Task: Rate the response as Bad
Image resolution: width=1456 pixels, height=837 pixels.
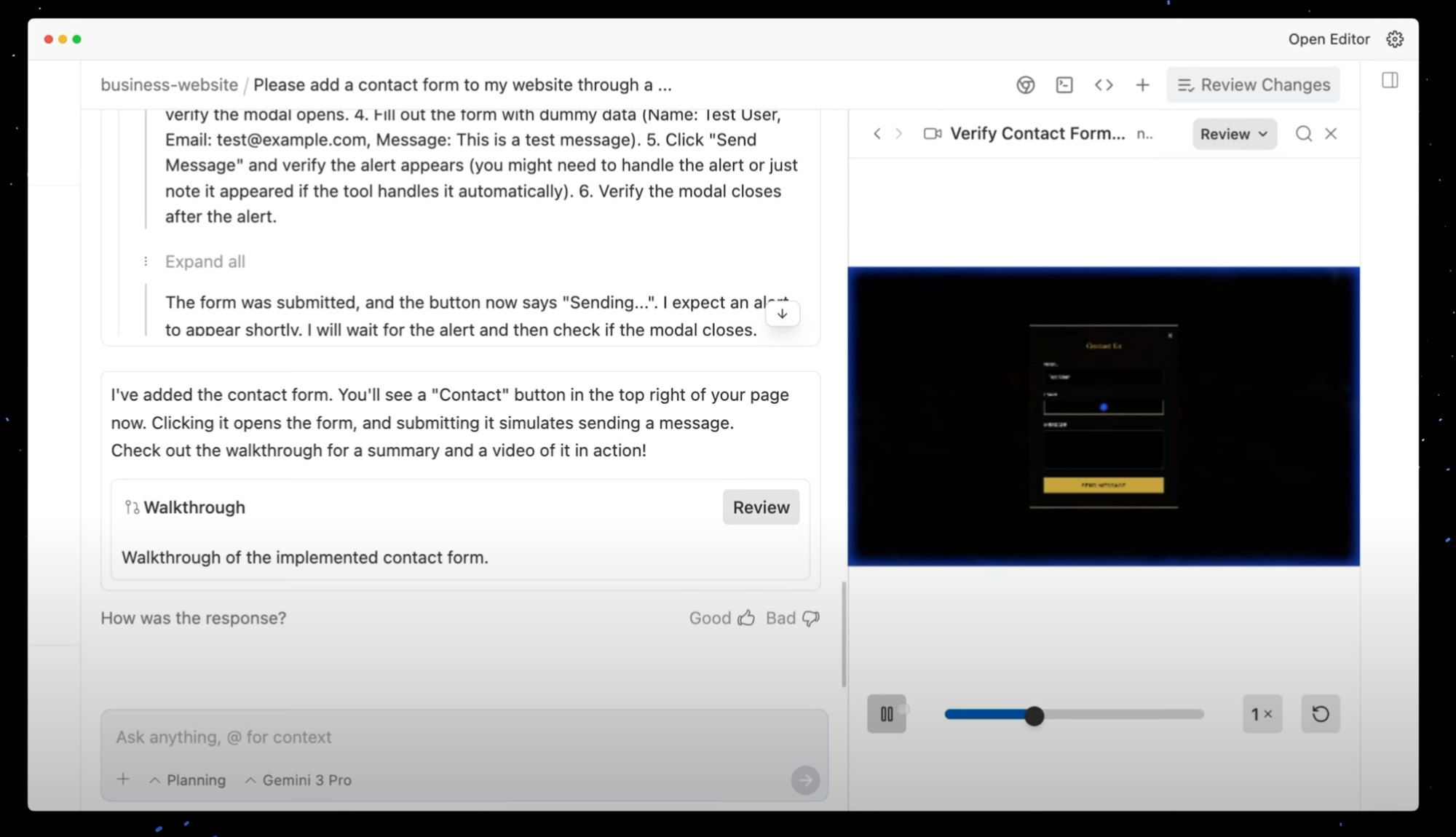Action: click(792, 618)
